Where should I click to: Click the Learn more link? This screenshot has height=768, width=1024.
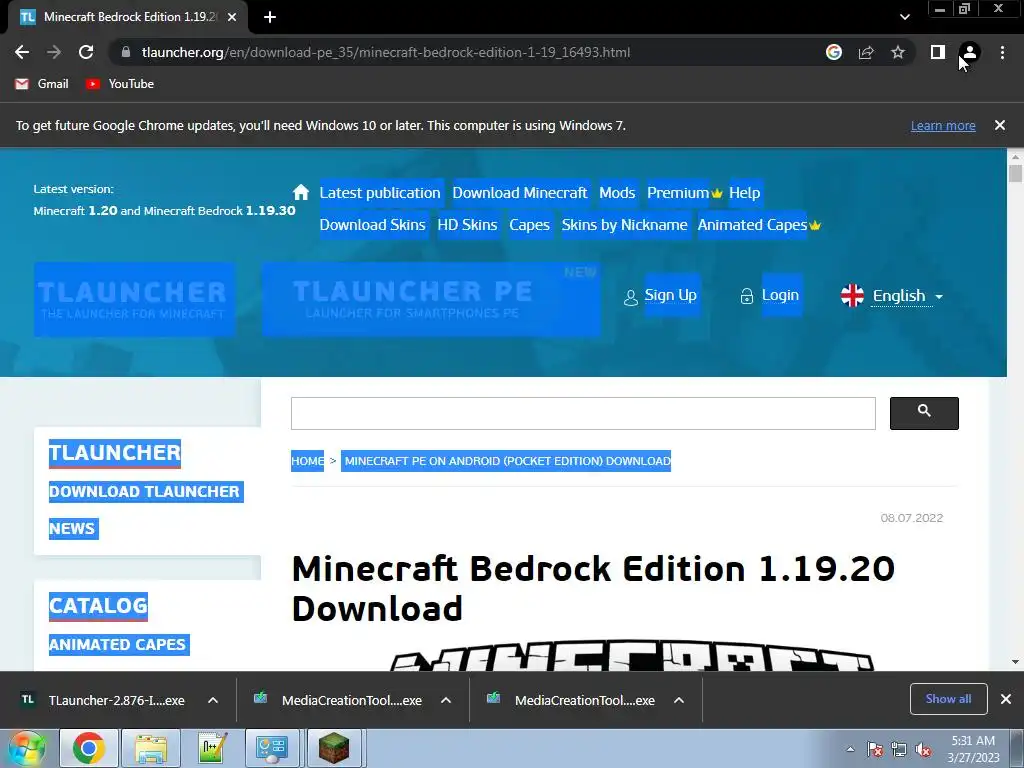943,125
